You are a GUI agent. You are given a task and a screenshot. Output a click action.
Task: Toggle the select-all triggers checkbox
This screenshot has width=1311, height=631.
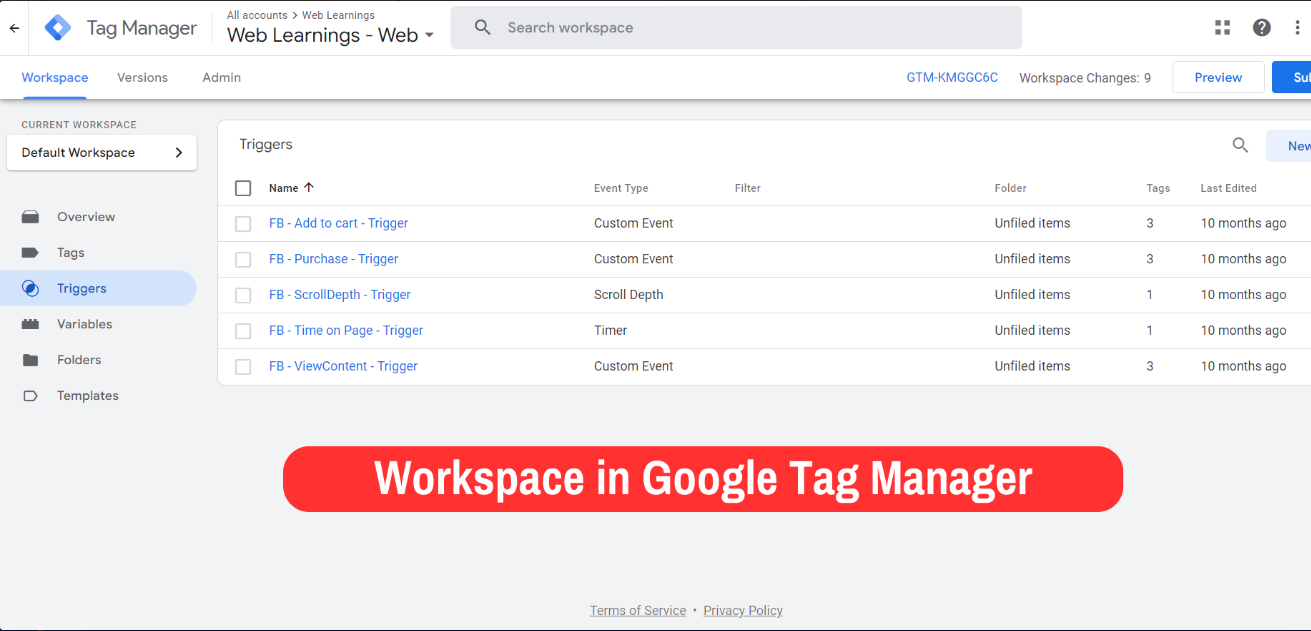point(243,188)
